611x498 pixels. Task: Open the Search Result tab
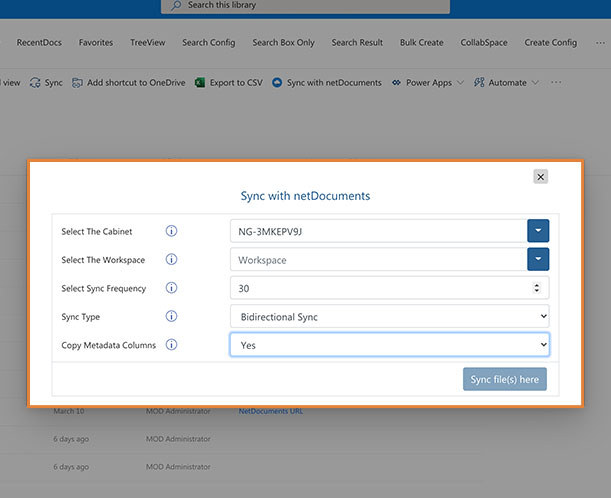357,42
